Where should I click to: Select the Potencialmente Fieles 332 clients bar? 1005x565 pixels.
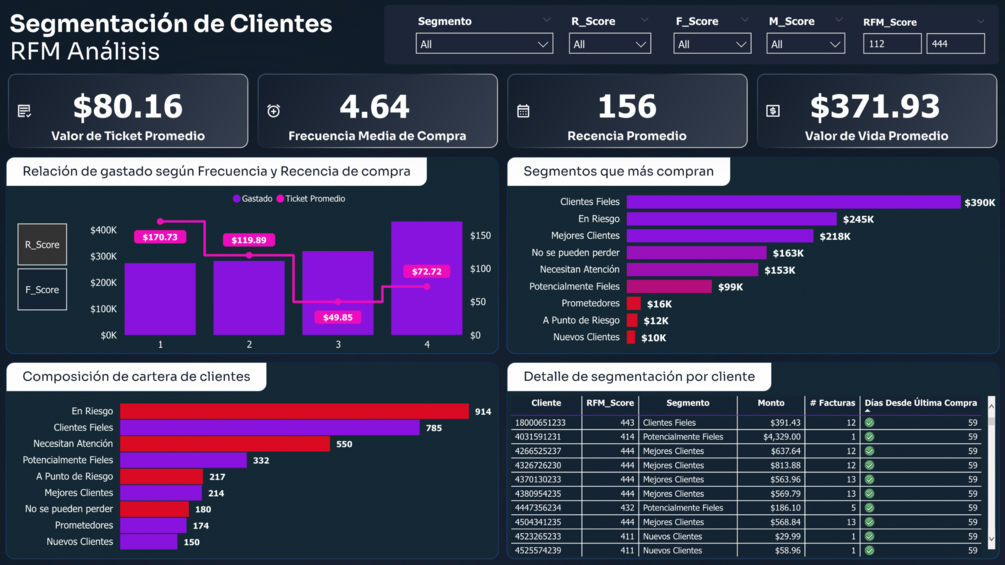[x=183, y=460]
